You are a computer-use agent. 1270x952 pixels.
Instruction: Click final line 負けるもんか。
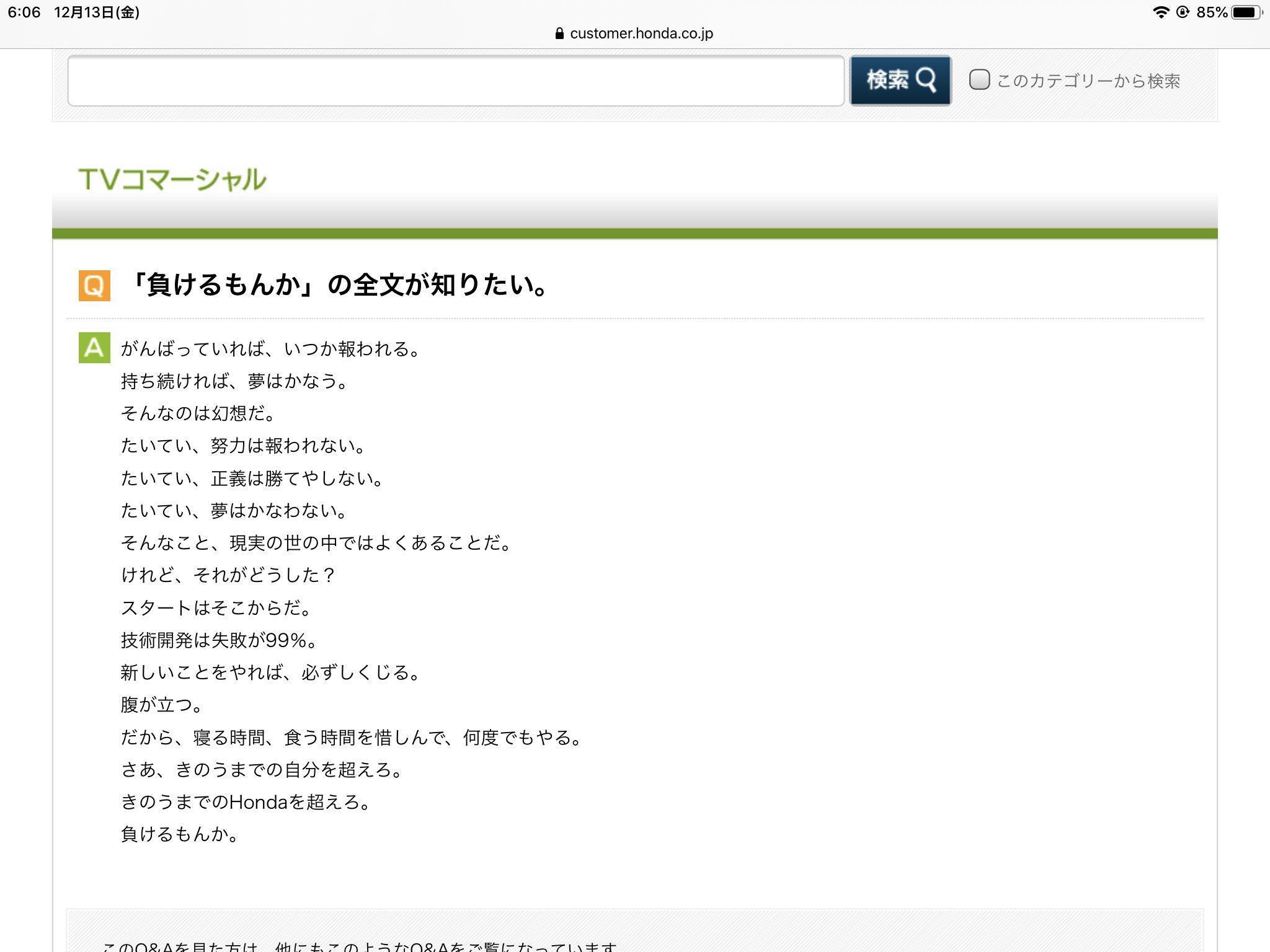180,834
